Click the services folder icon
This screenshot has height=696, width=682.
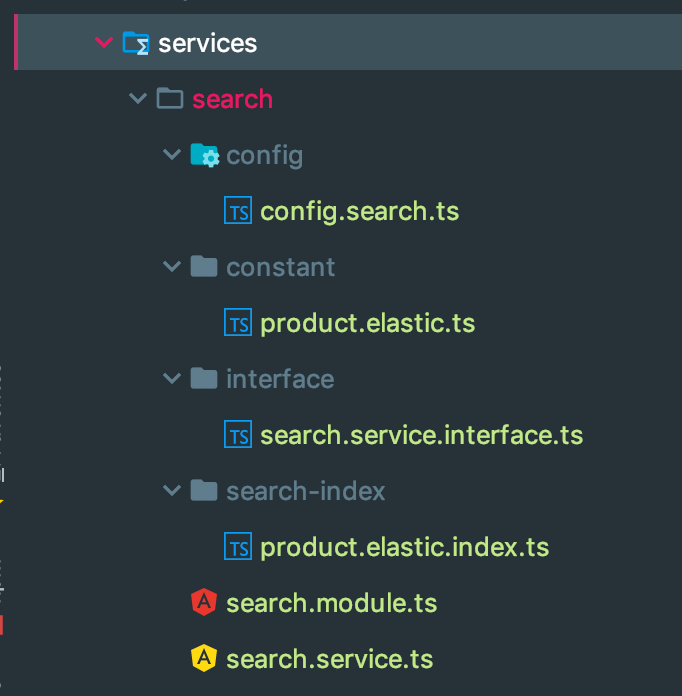pos(136,43)
